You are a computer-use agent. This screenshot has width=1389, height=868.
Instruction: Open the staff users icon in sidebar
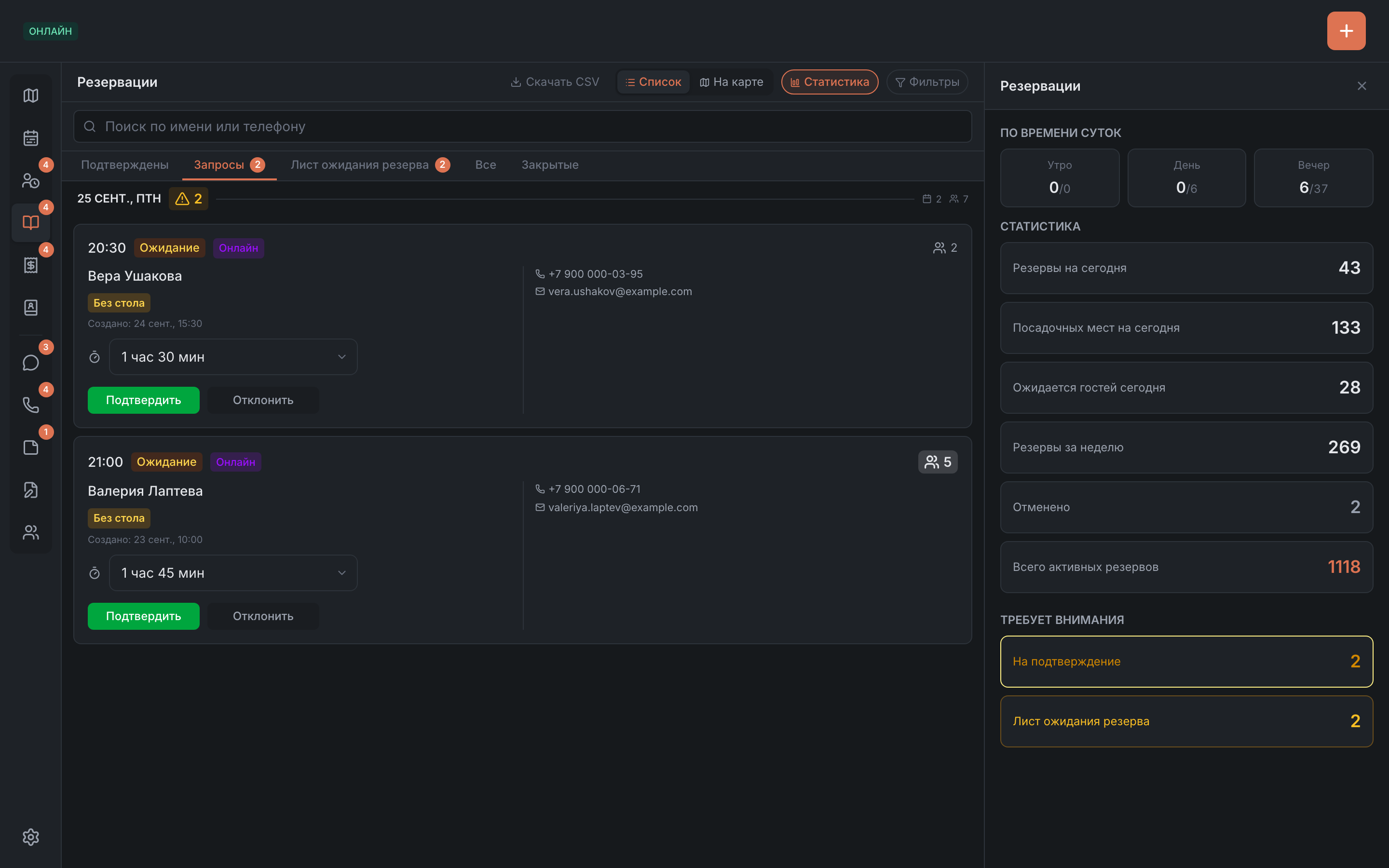(30, 533)
